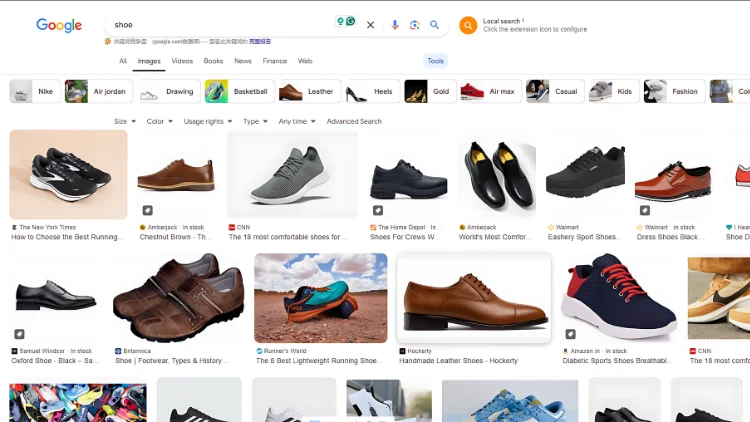This screenshot has width=750, height=422.
Task: Open the Amazon.in Diabetic Sports Shoes image
Action: tap(619, 298)
